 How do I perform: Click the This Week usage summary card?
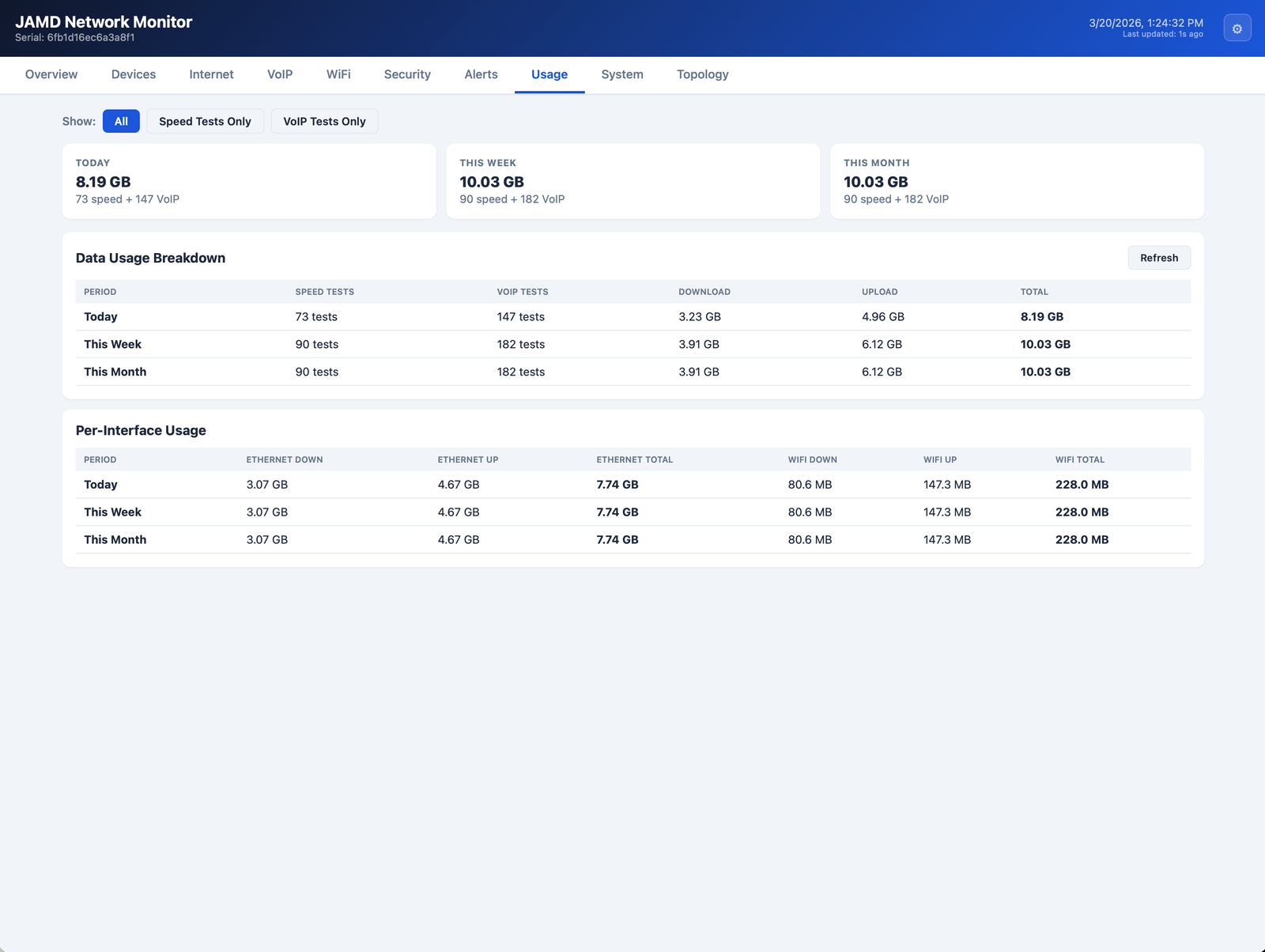633,181
